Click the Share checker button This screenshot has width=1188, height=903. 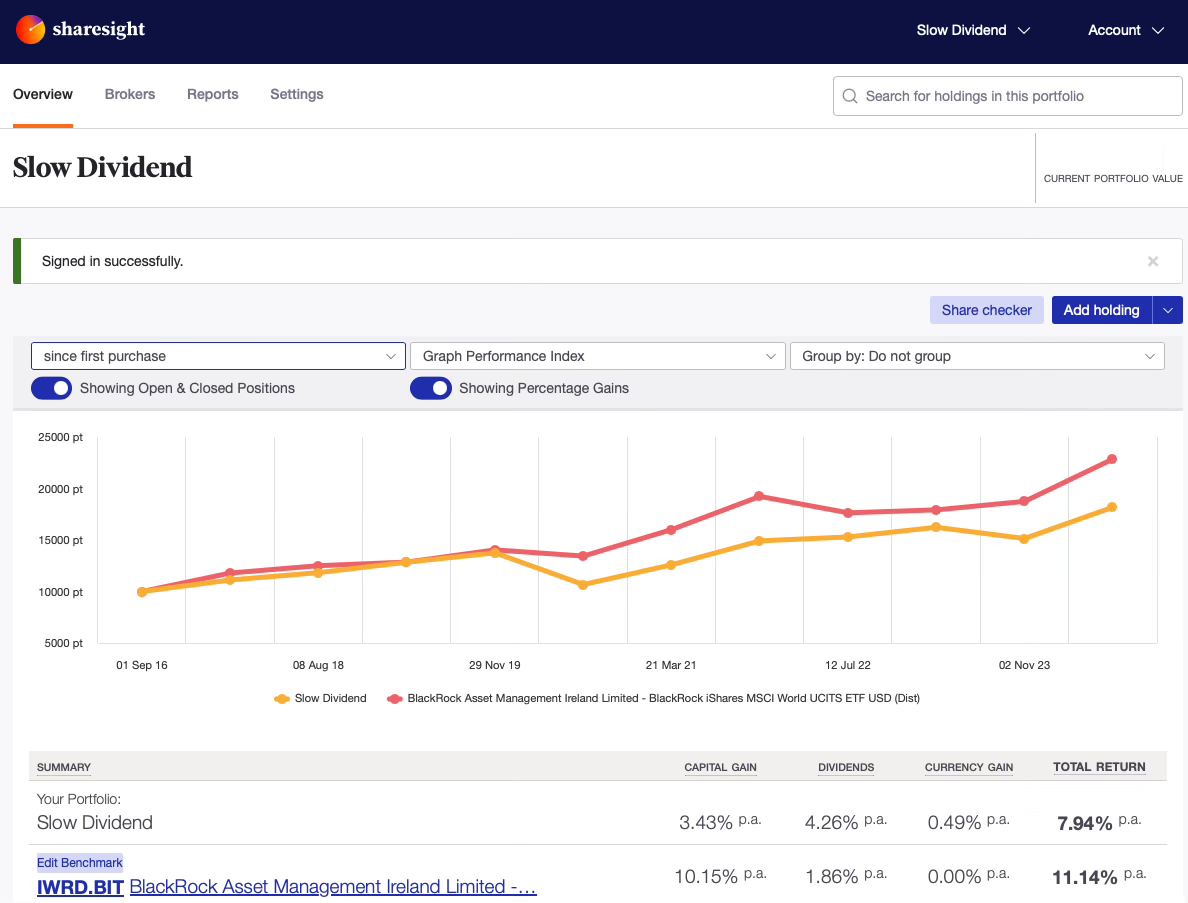pyautogui.click(x=986, y=310)
